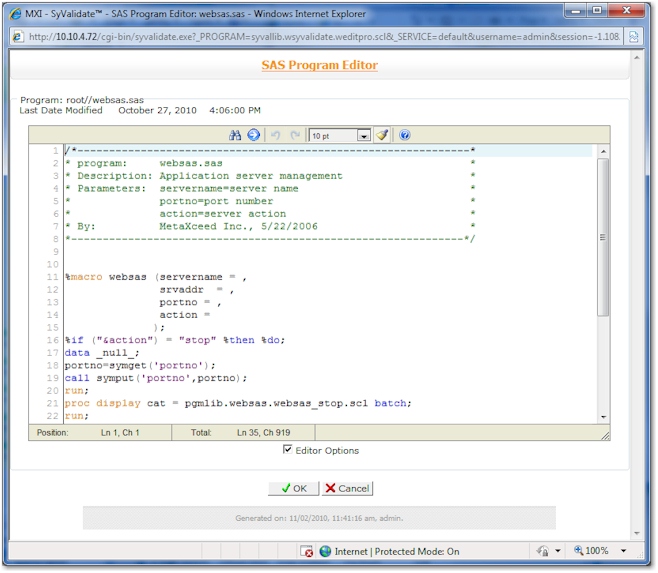Click 'run;' on line 22
Viewport: 658px width, 573px height.
click(77, 416)
